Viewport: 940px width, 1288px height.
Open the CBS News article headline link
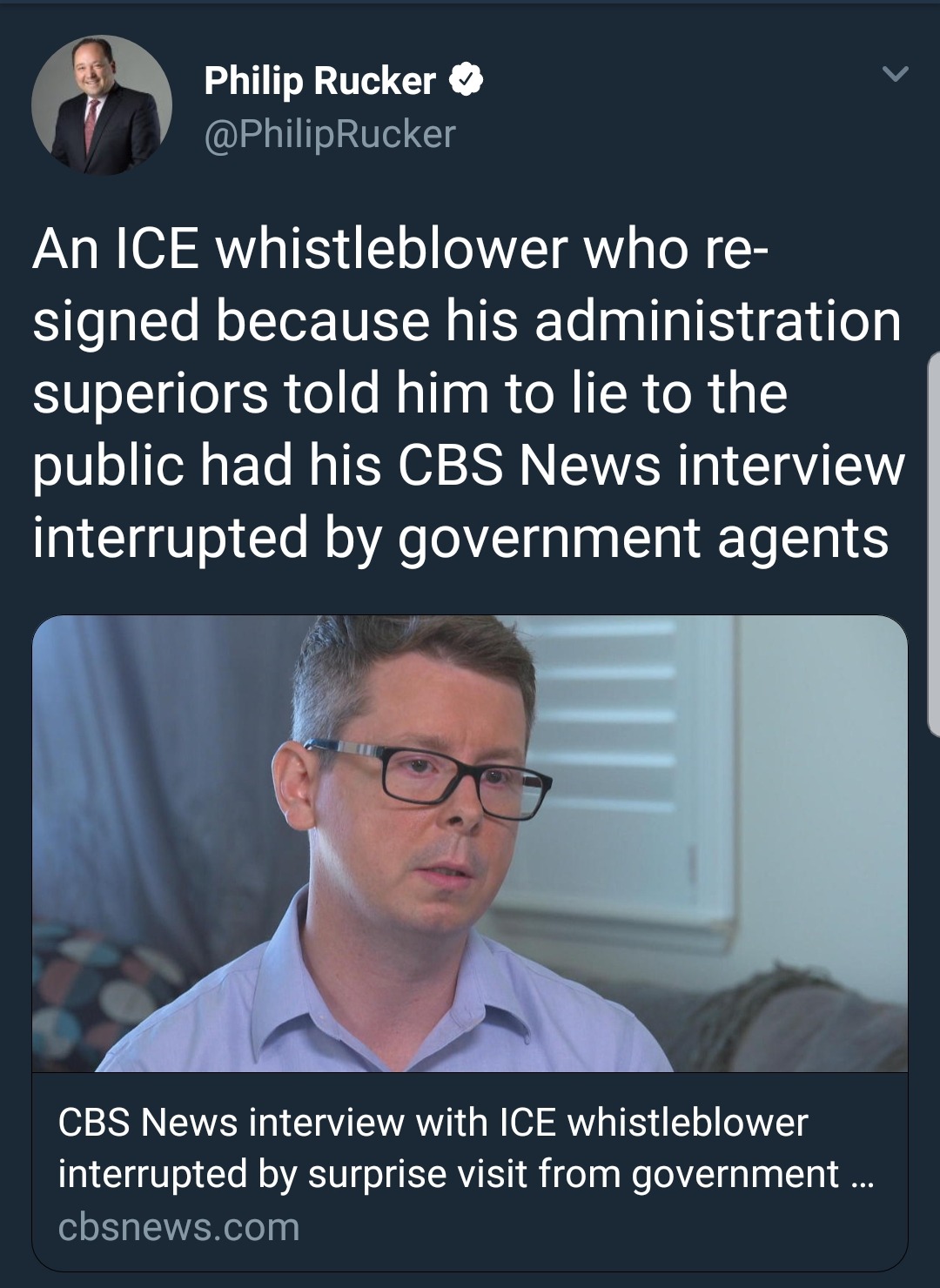click(466, 1148)
